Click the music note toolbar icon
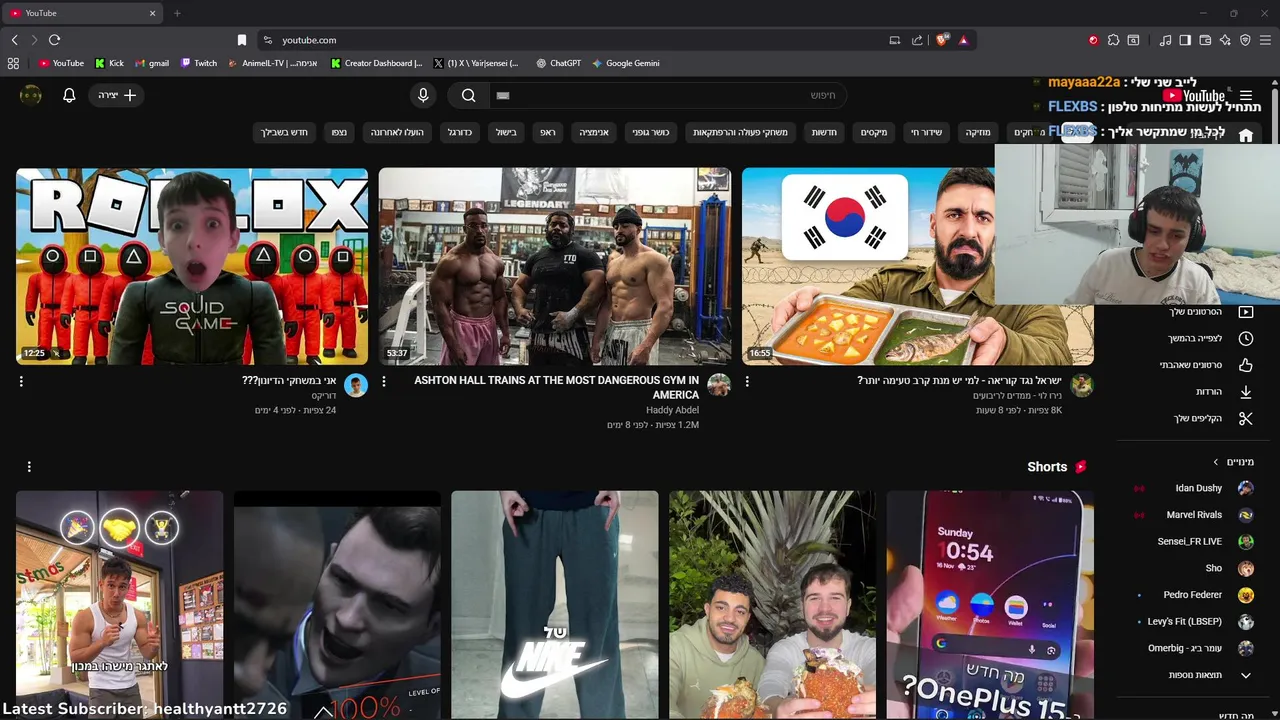The height and width of the screenshot is (720, 1280). coord(1165,40)
